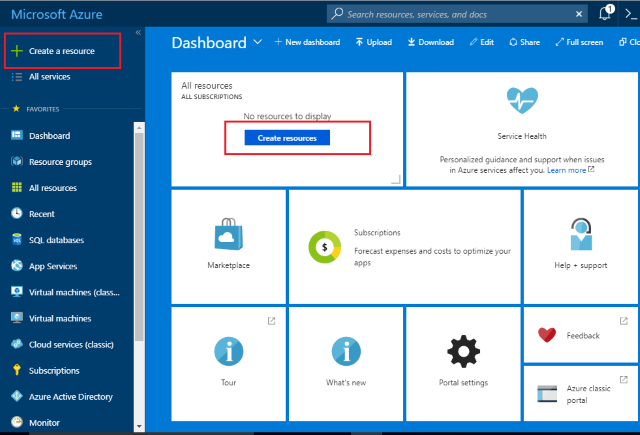640x435 pixels.
Task: Click the Help + support person icon
Action: click(581, 234)
